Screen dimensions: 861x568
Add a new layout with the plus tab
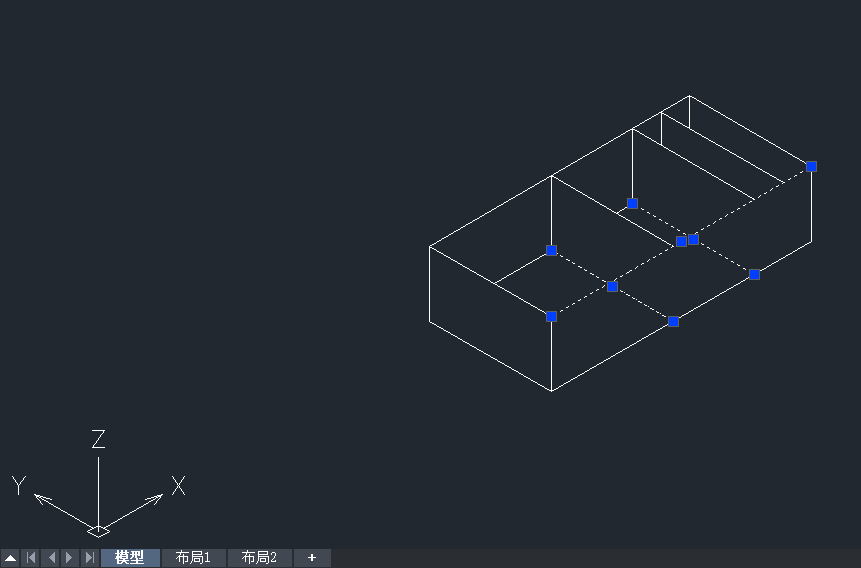pyautogui.click(x=312, y=558)
